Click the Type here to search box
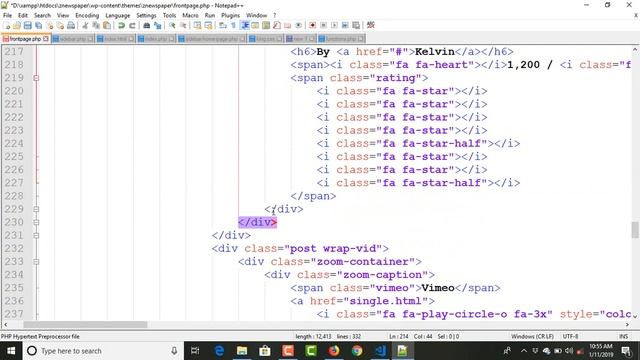This screenshot has width=640, height=360. point(102,351)
